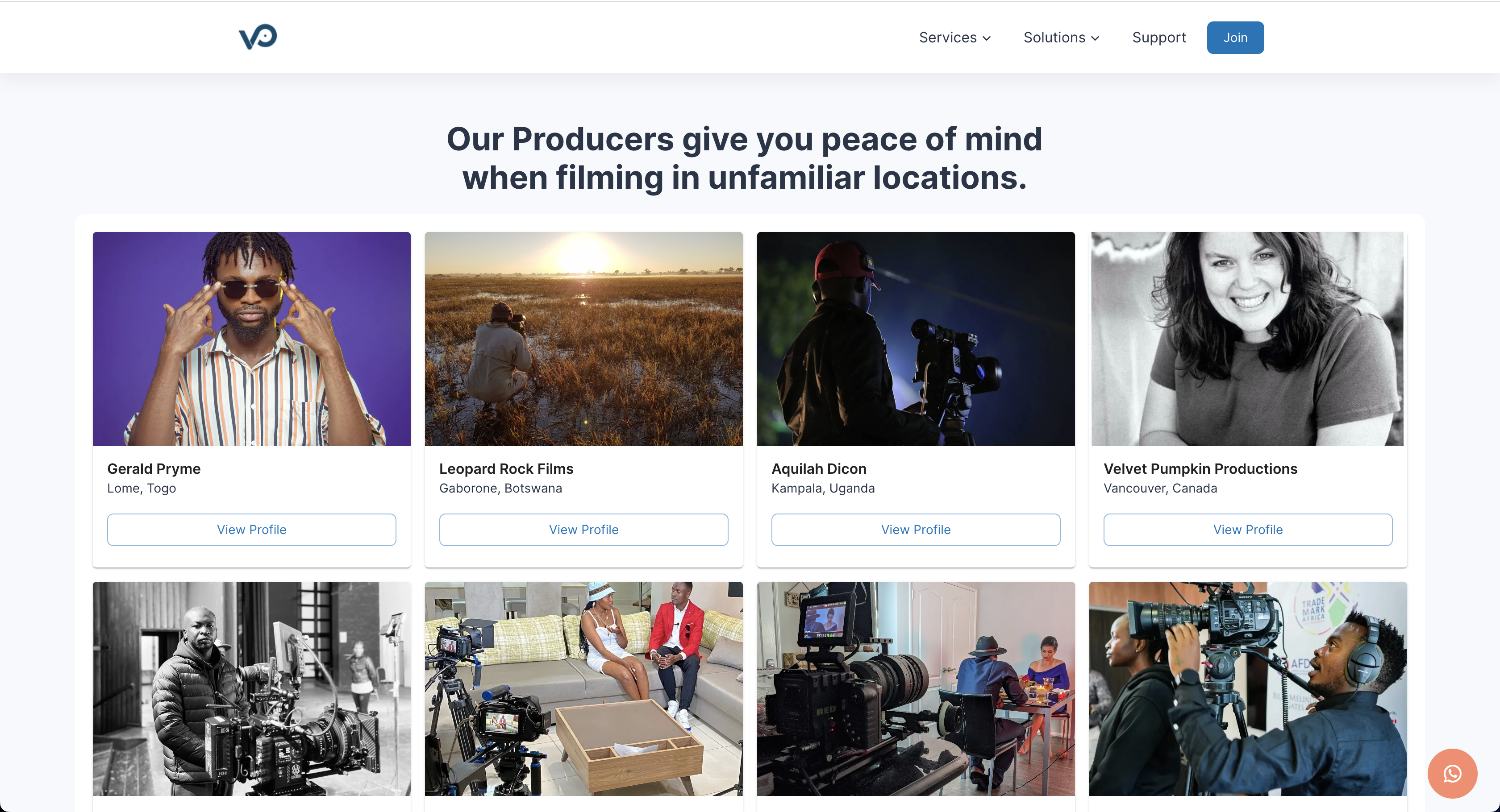Open the Trade Mark Africa camera crew photo
The width and height of the screenshot is (1500, 812).
click(x=1248, y=688)
